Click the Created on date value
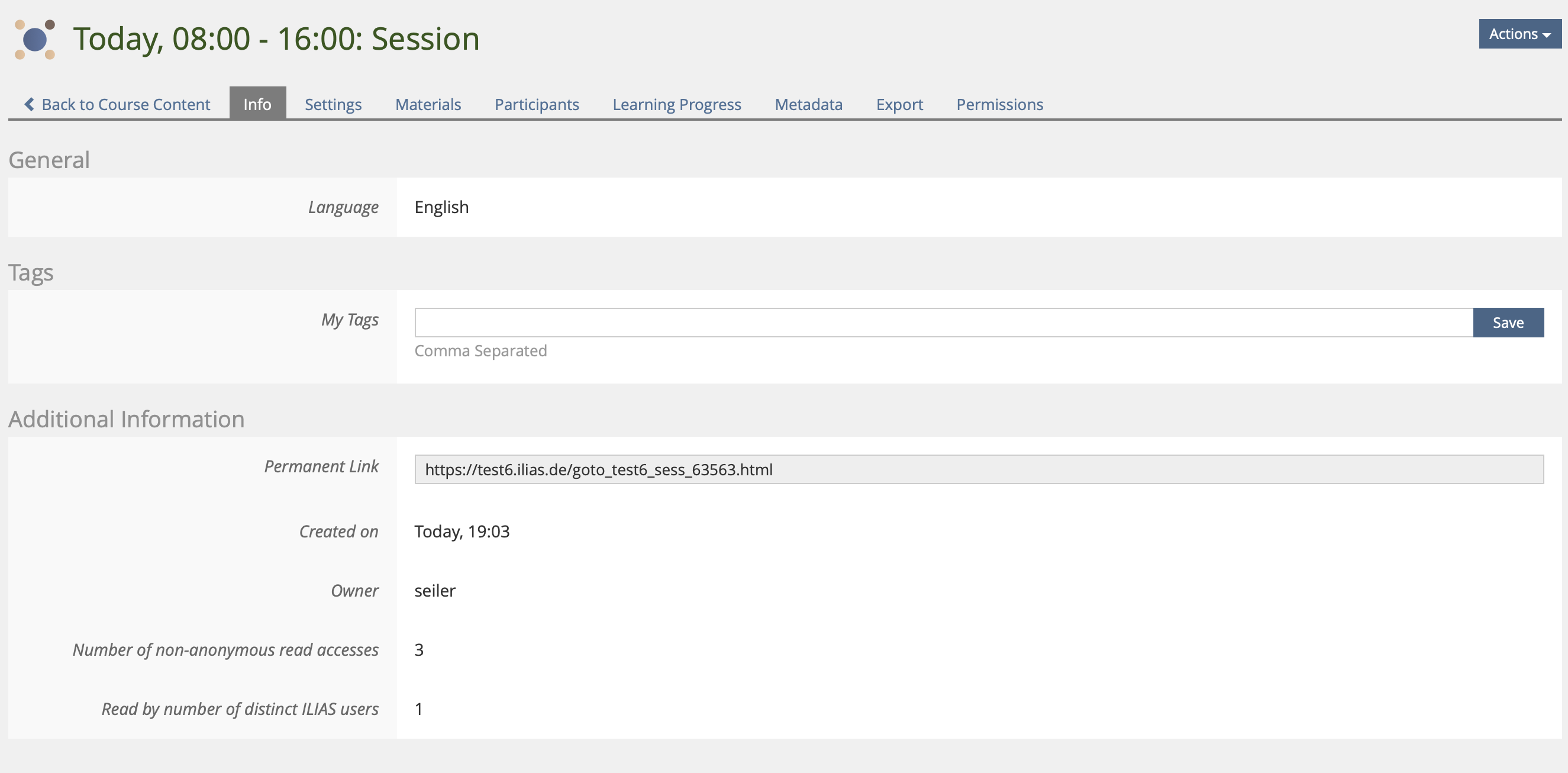 [462, 532]
